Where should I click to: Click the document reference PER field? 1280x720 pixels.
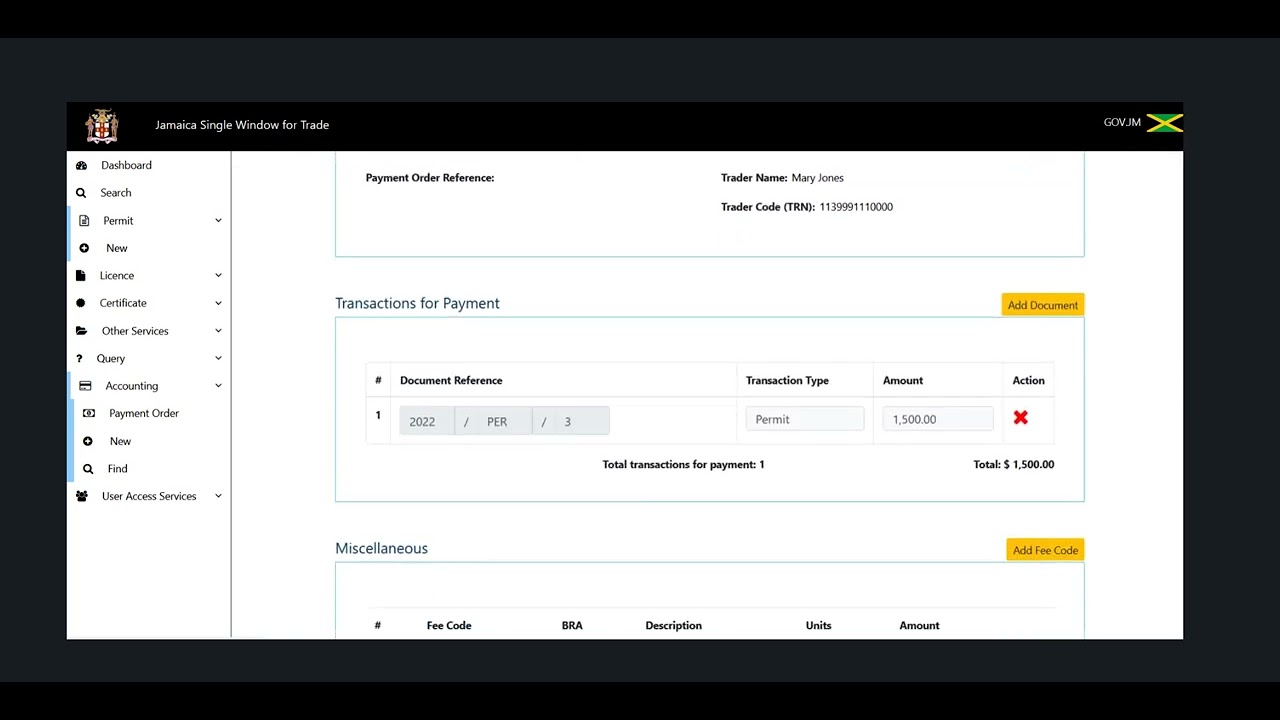coord(504,421)
